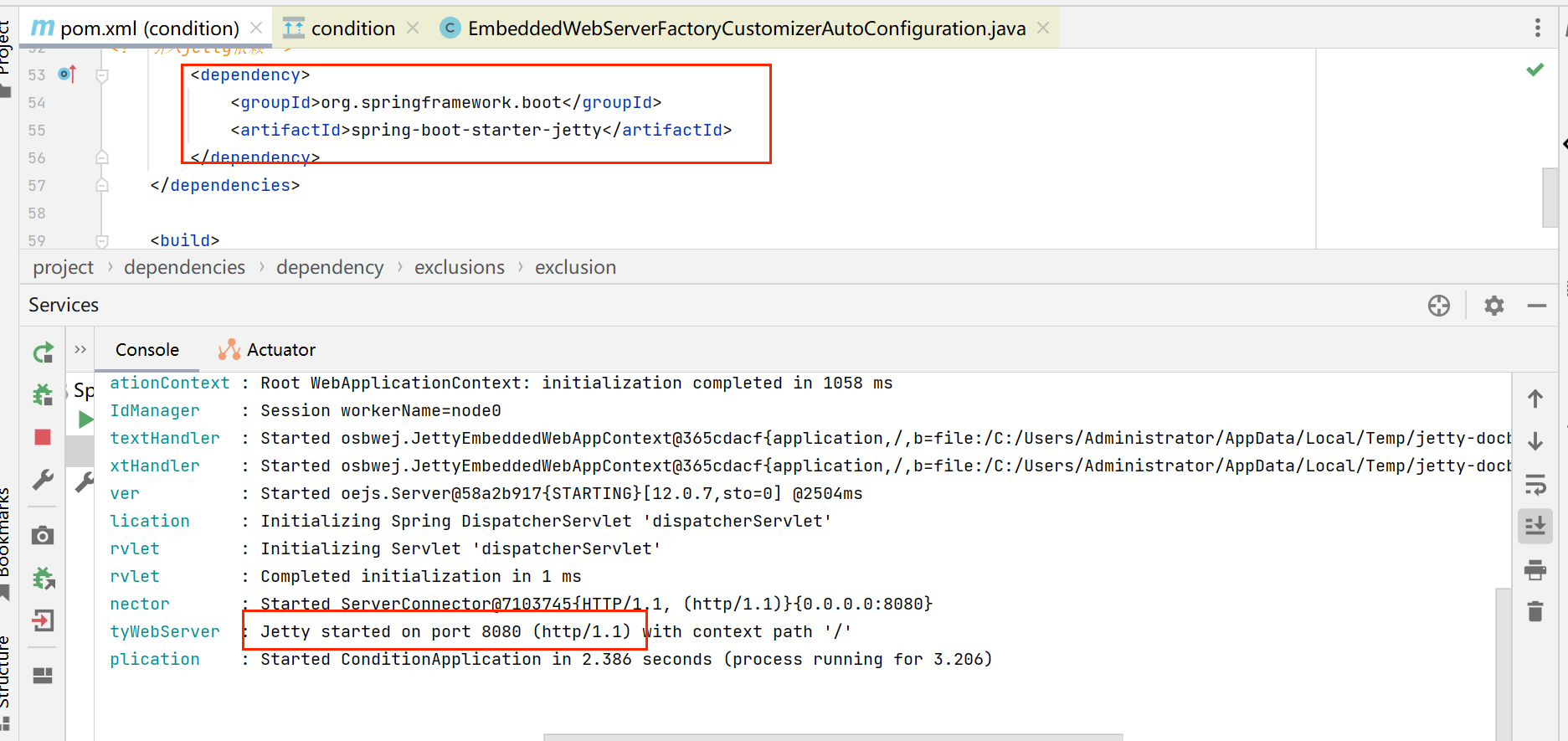Open the condition editor tab

[x=339, y=28]
